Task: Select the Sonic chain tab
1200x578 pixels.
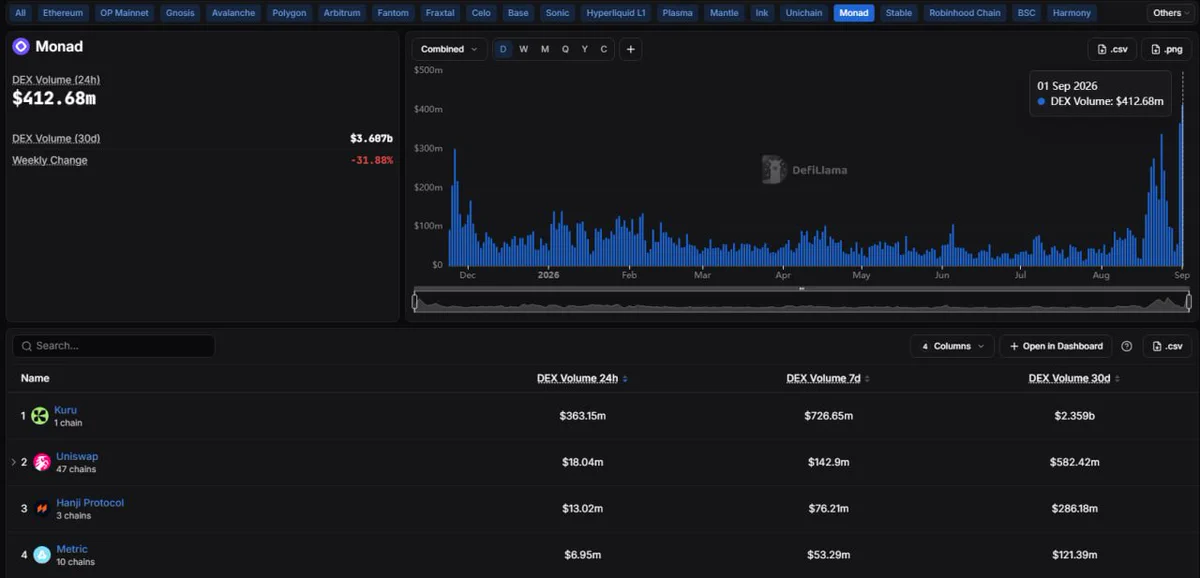Action: pos(558,13)
